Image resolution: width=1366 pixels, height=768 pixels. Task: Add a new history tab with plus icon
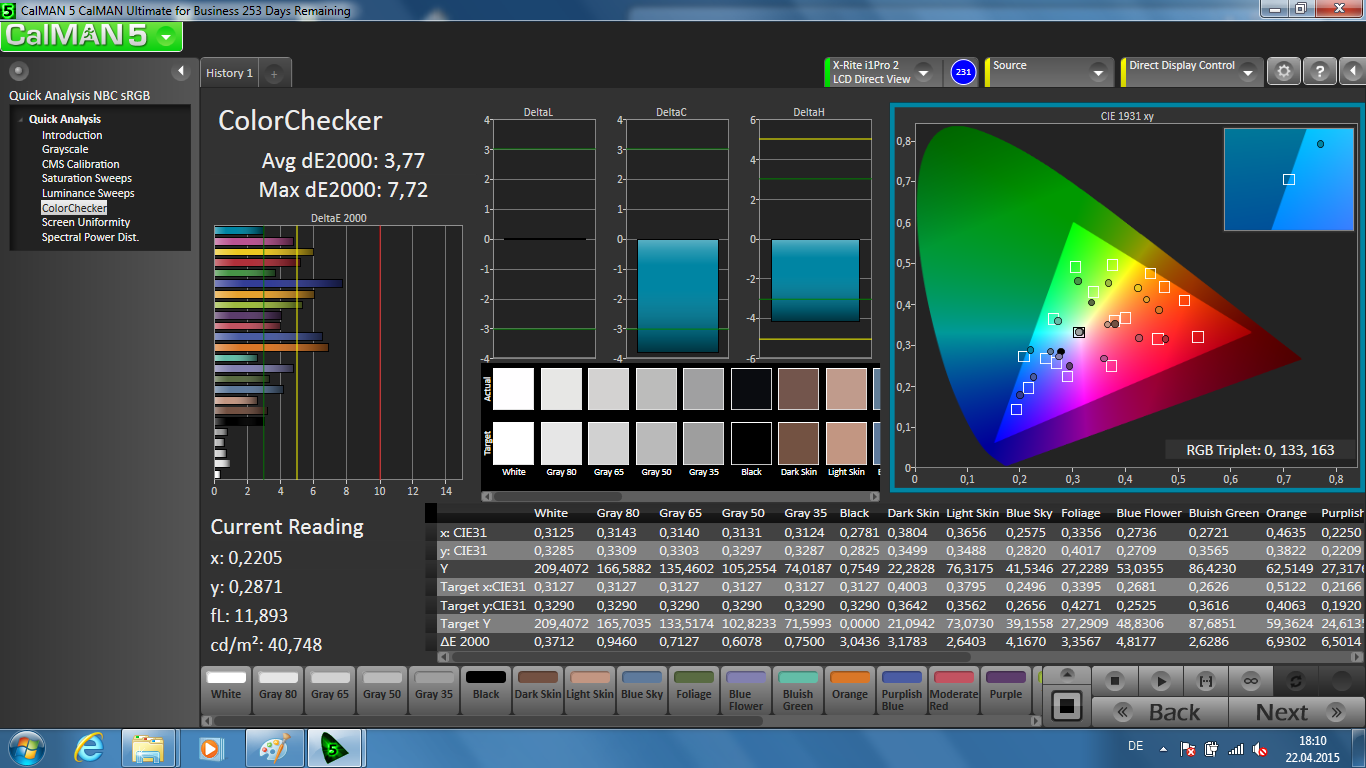click(x=275, y=73)
